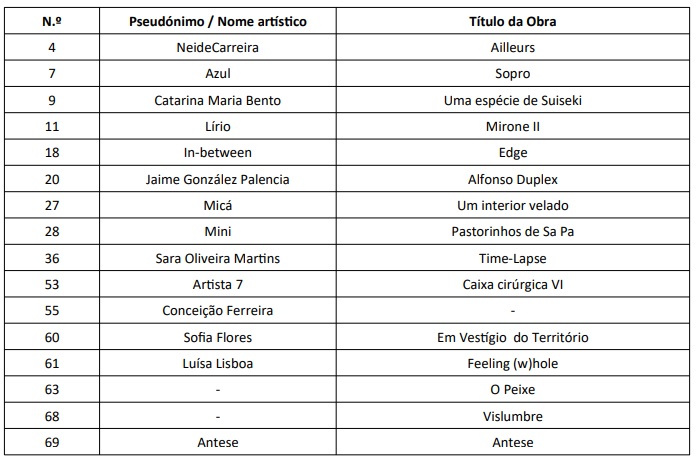Viewport: 696px width, 464px height.
Task: Select the 'Azul' artist name
Action: 217,74
